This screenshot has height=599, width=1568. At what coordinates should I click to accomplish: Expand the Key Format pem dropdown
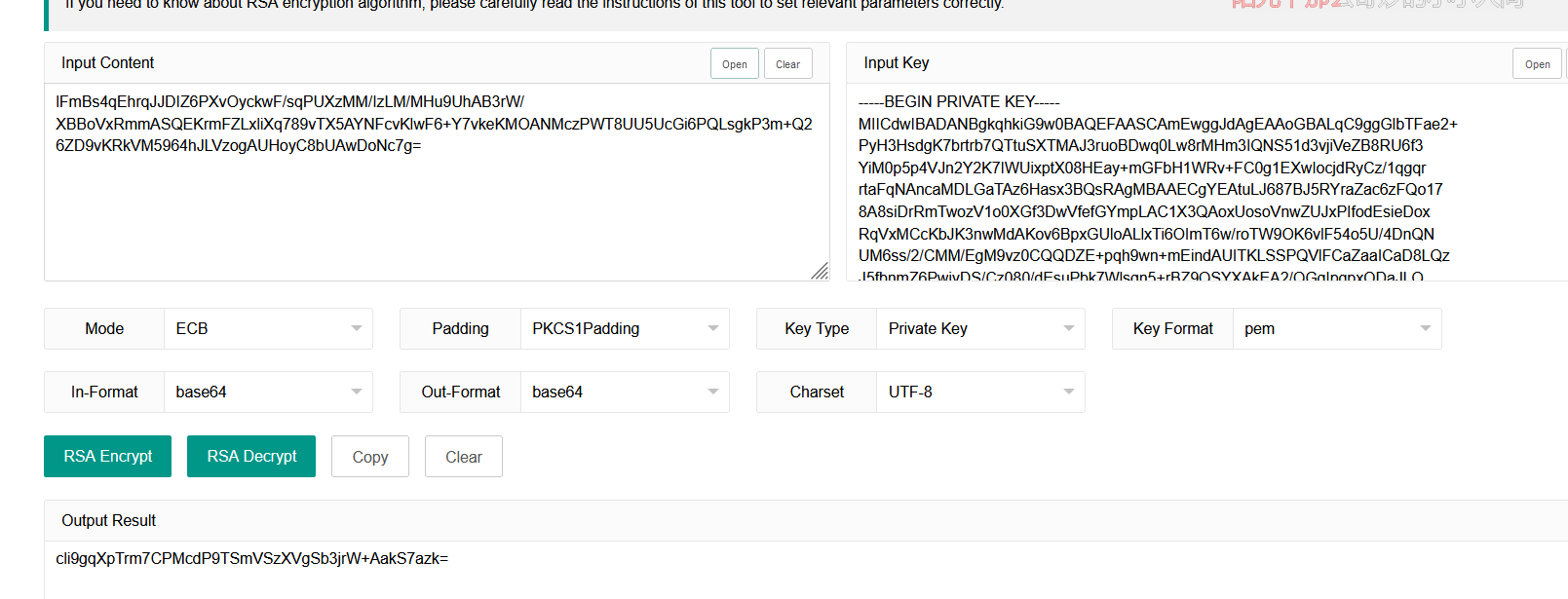click(1337, 328)
